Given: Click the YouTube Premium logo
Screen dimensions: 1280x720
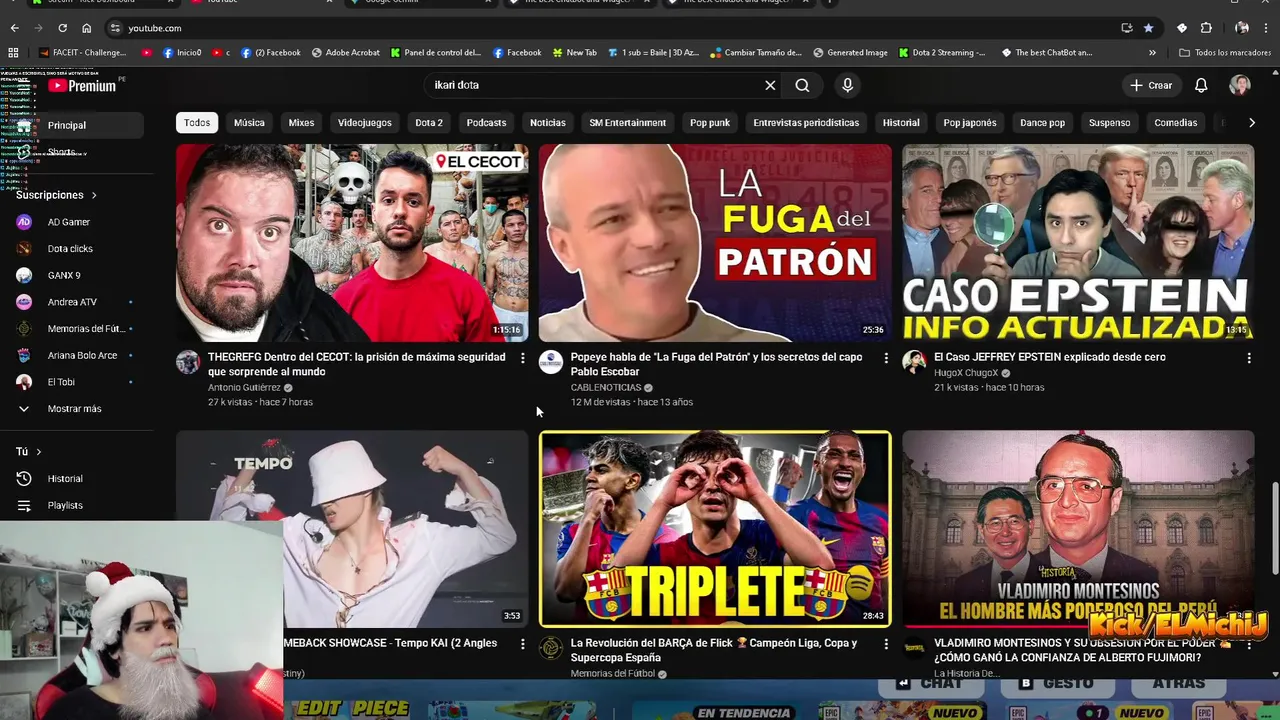Looking at the screenshot, I should (x=82, y=86).
